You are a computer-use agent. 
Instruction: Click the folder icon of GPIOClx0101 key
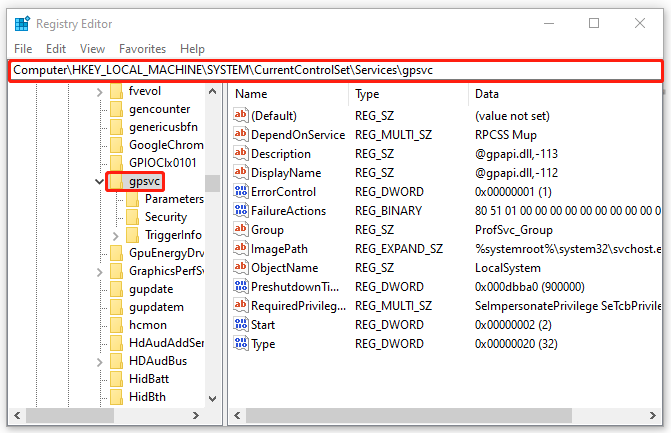click(x=116, y=163)
